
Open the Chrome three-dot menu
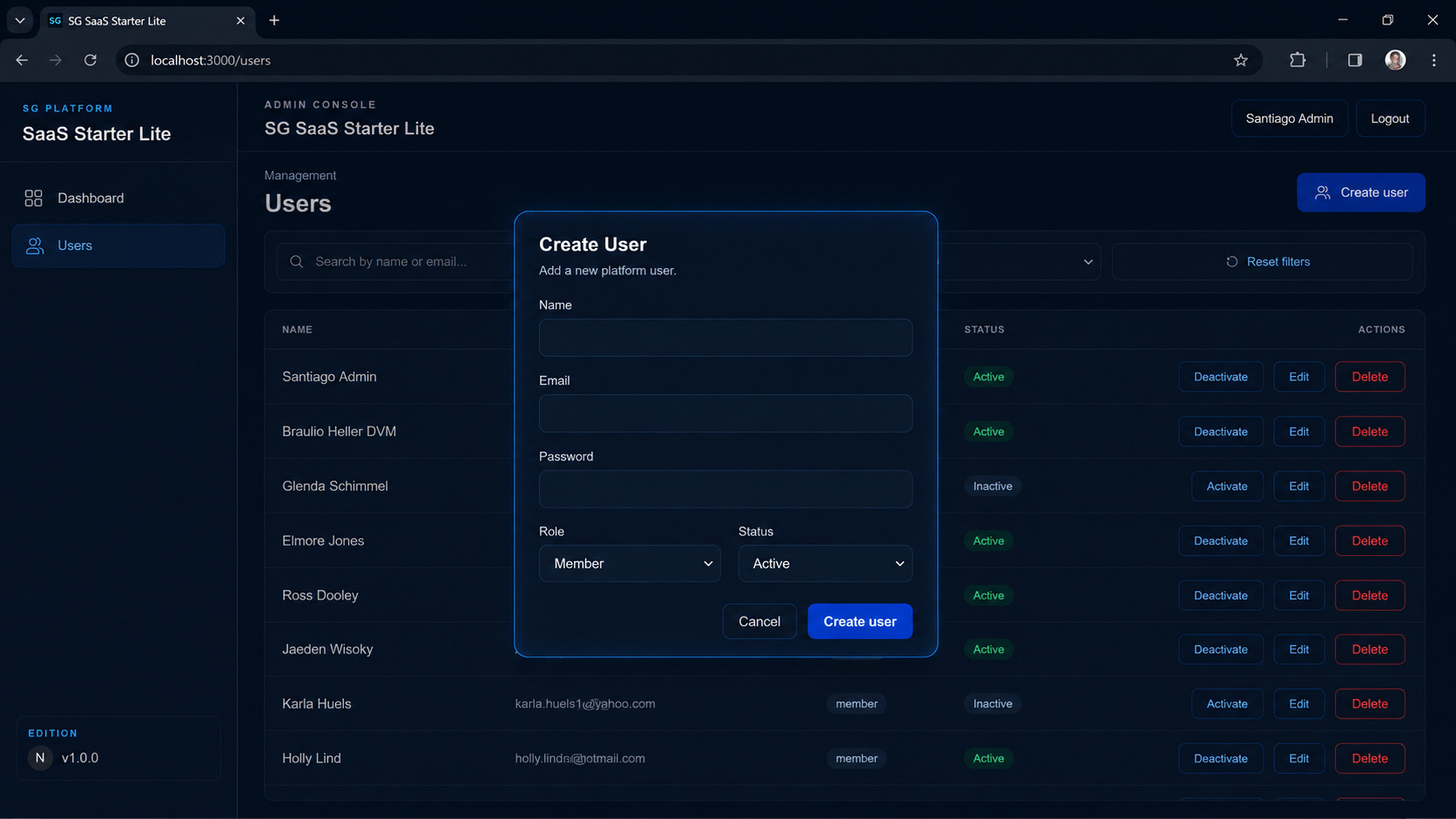click(x=1434, y=60)
